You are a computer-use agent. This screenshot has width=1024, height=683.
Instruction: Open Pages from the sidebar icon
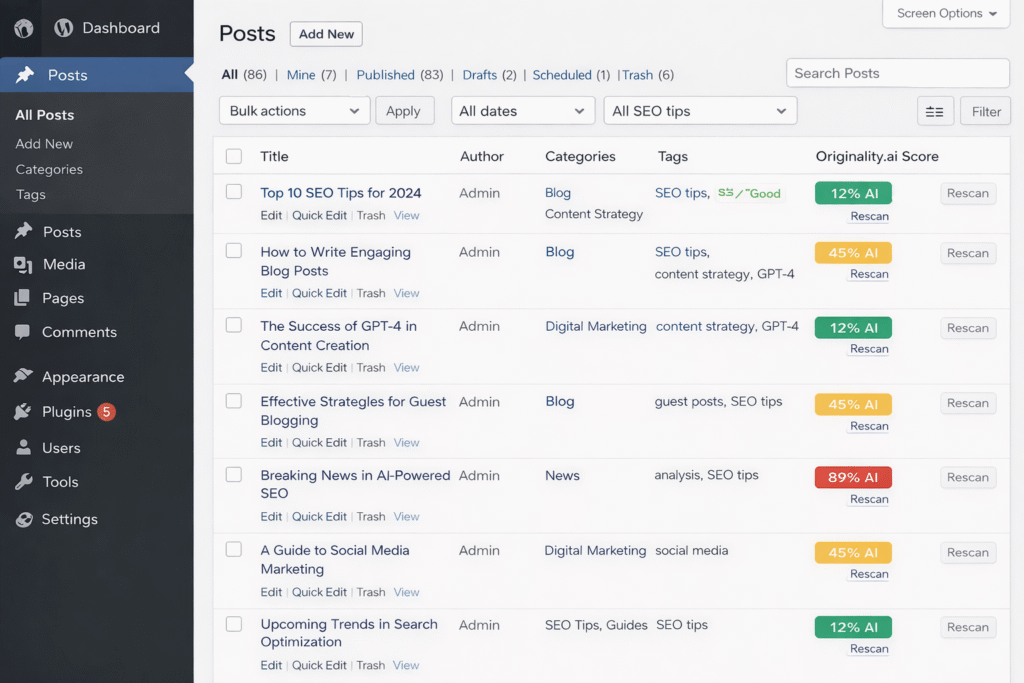(x=25, y=298)
